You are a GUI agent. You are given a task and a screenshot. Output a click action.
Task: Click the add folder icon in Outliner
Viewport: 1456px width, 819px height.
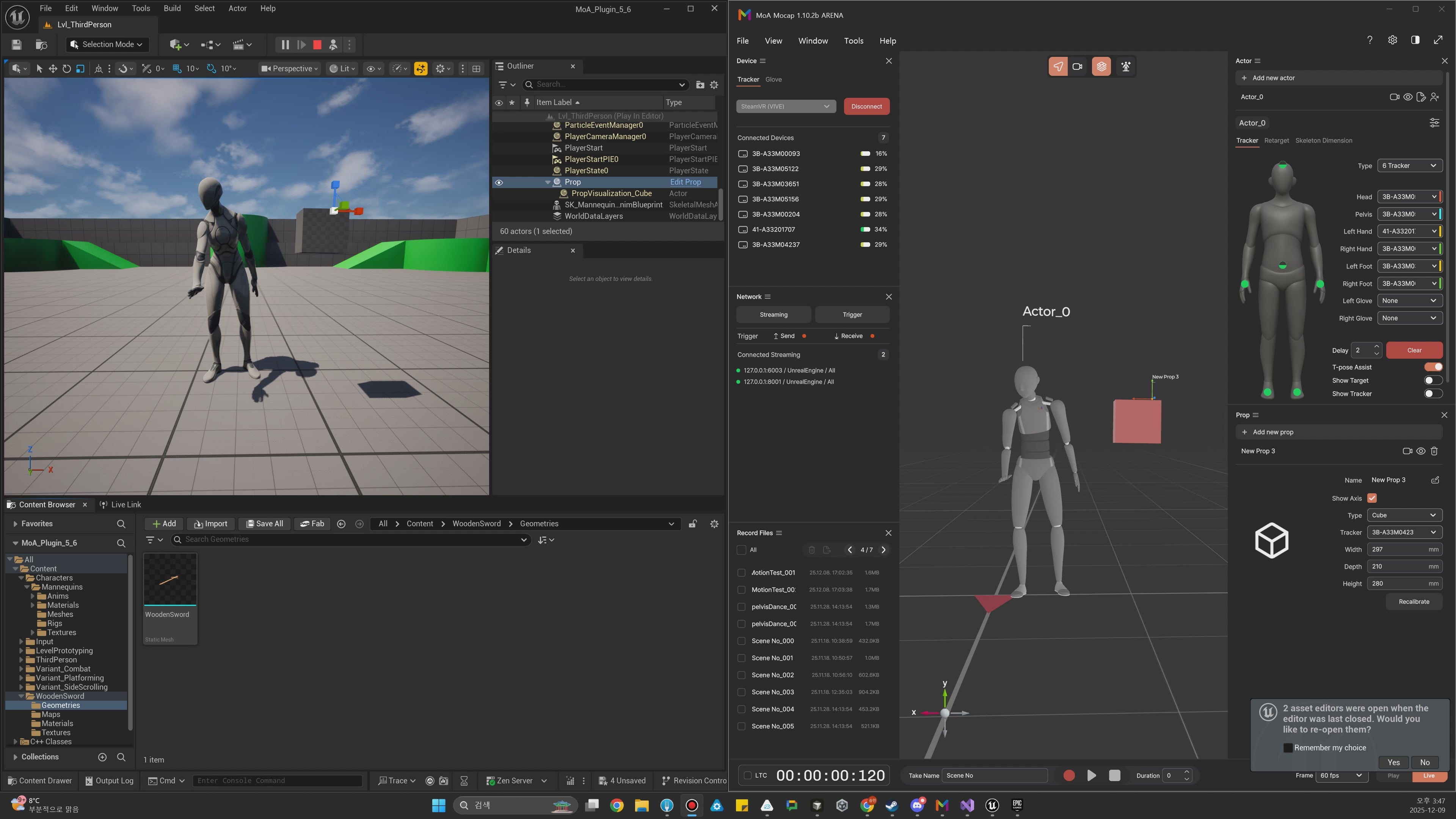click(x=700, y=85)
